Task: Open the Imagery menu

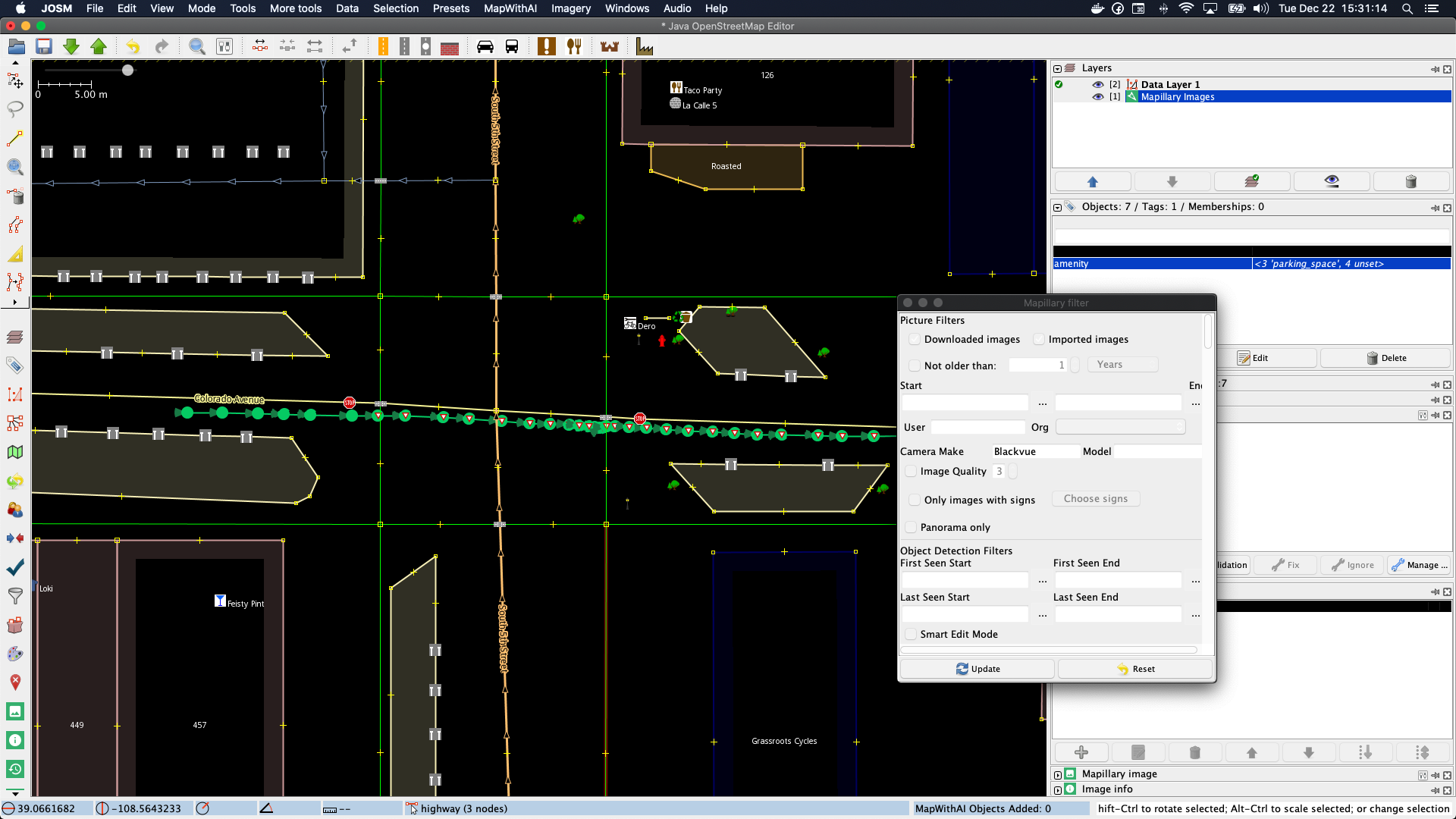Action: coord(570,8)
